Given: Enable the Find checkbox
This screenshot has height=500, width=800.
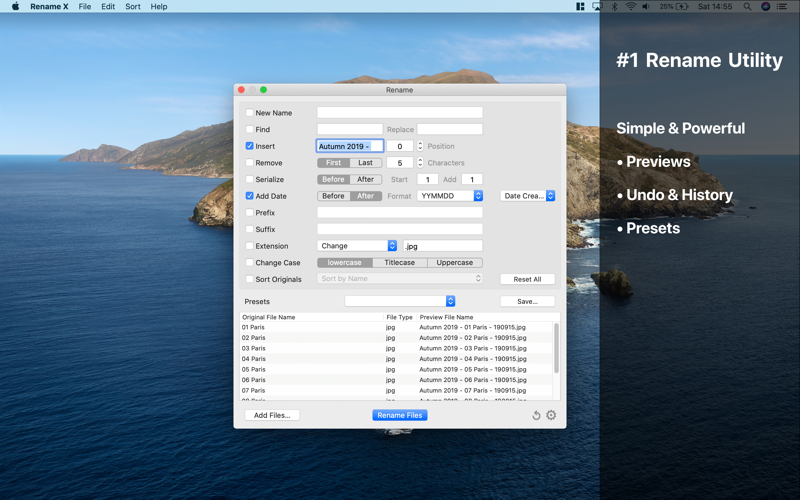Looking at the screenshot, I should 249,129.
